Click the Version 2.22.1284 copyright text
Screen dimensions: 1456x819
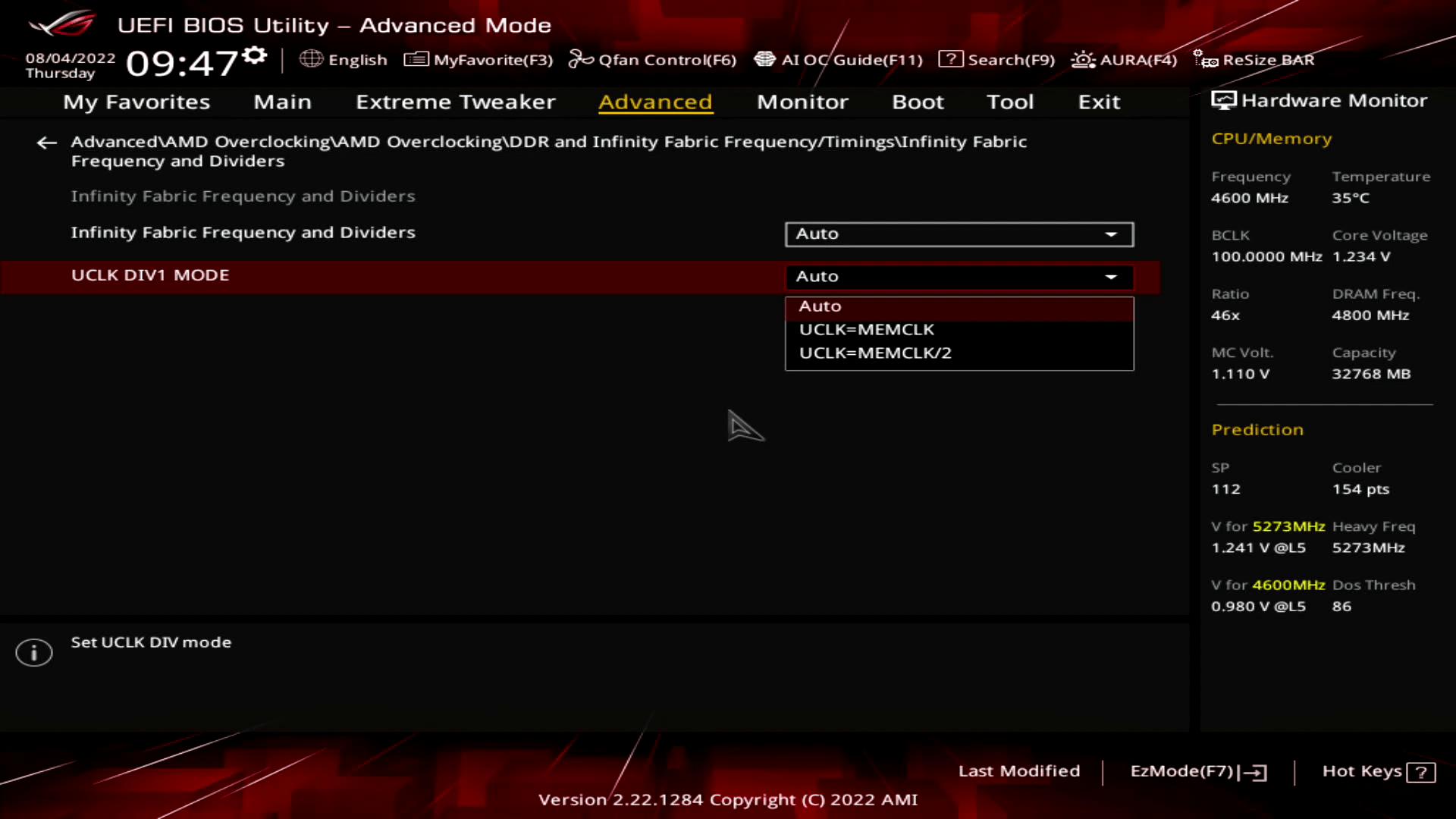[x=728, y=800]
